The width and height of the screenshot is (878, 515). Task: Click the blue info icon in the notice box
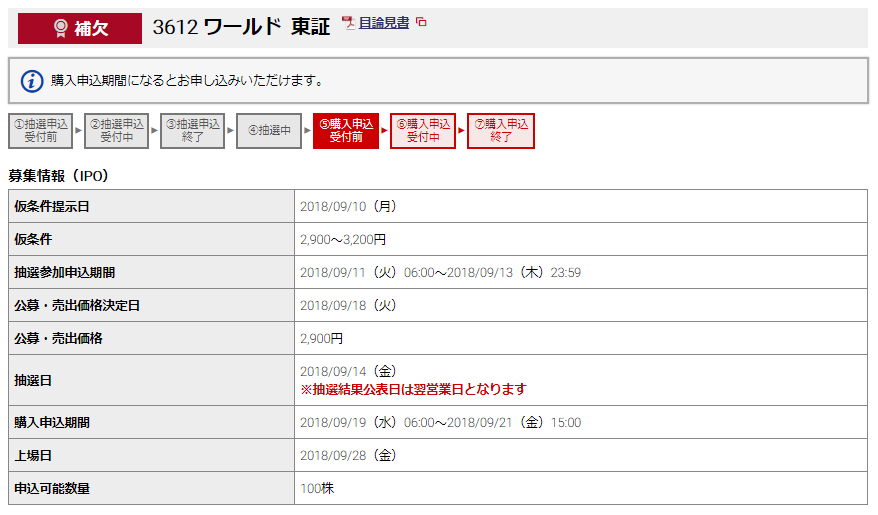click(x=32, y=81)
